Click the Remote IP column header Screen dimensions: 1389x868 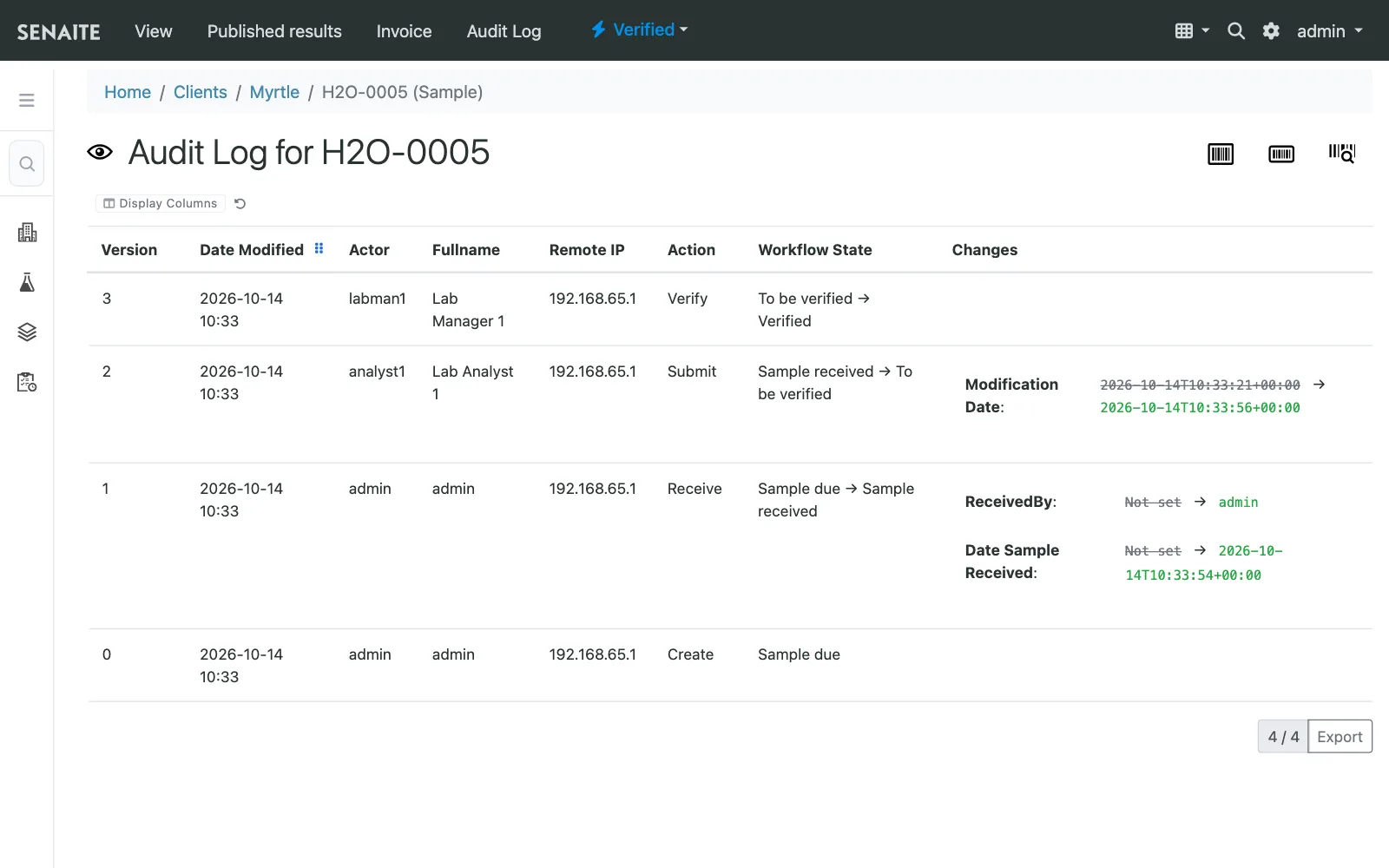pos(587,250)
